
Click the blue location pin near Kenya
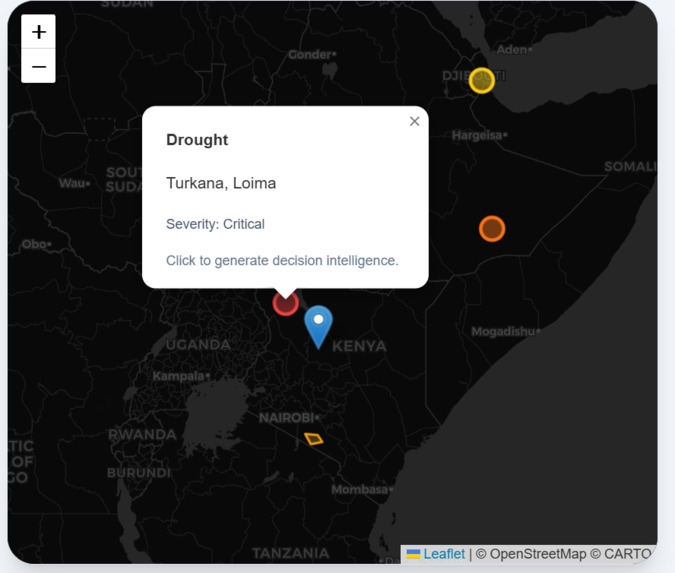318,327
